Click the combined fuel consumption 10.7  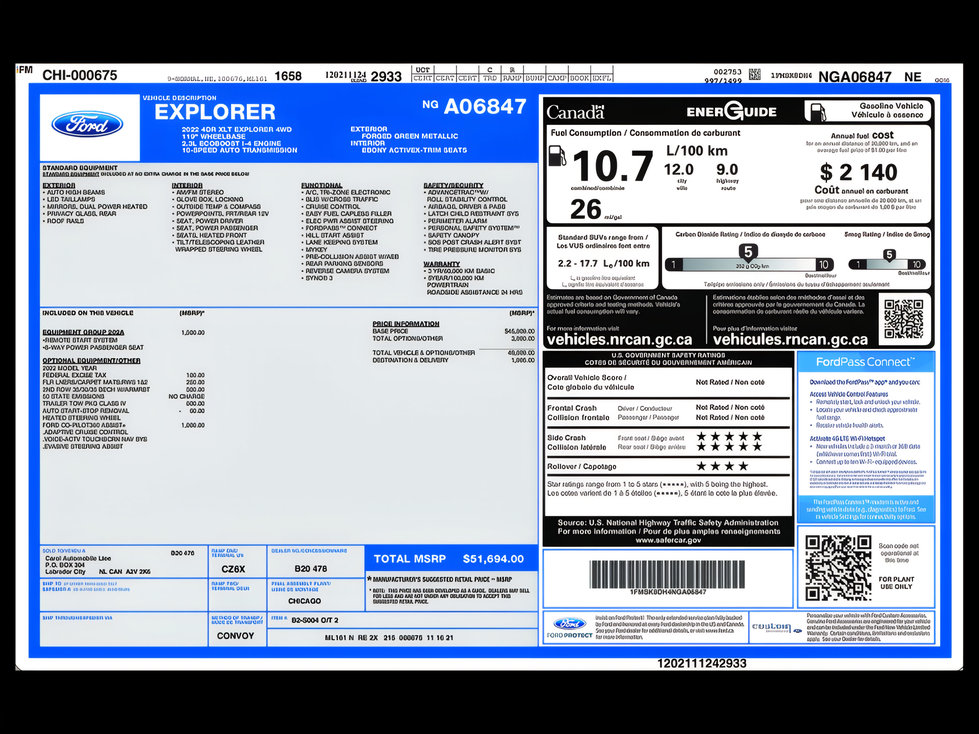[x=612, y=166]
